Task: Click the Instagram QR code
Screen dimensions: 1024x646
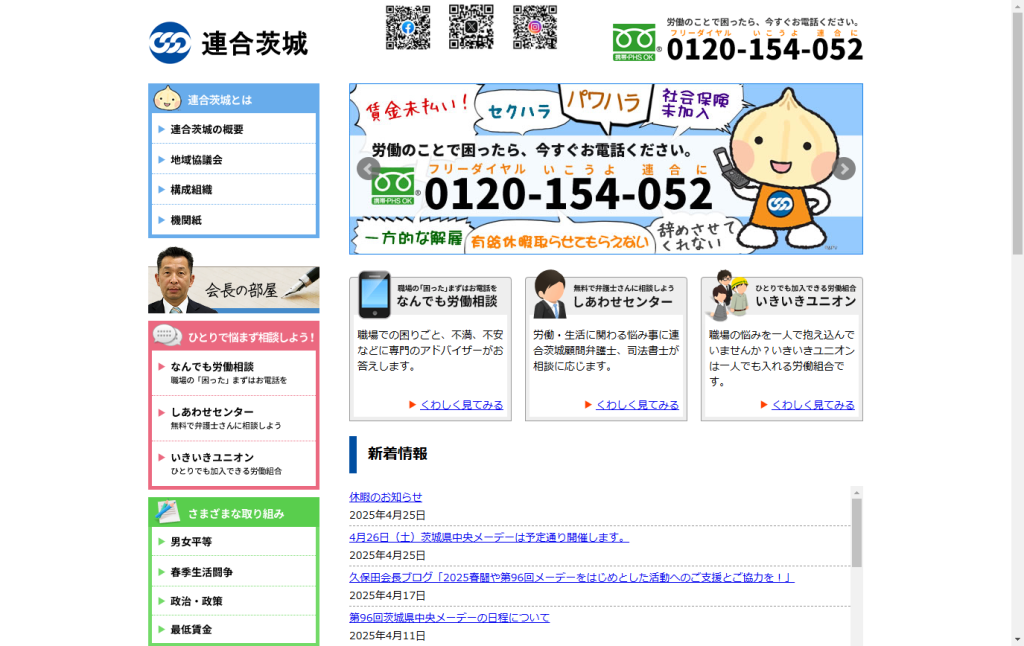Action: (x=535, y=28)
